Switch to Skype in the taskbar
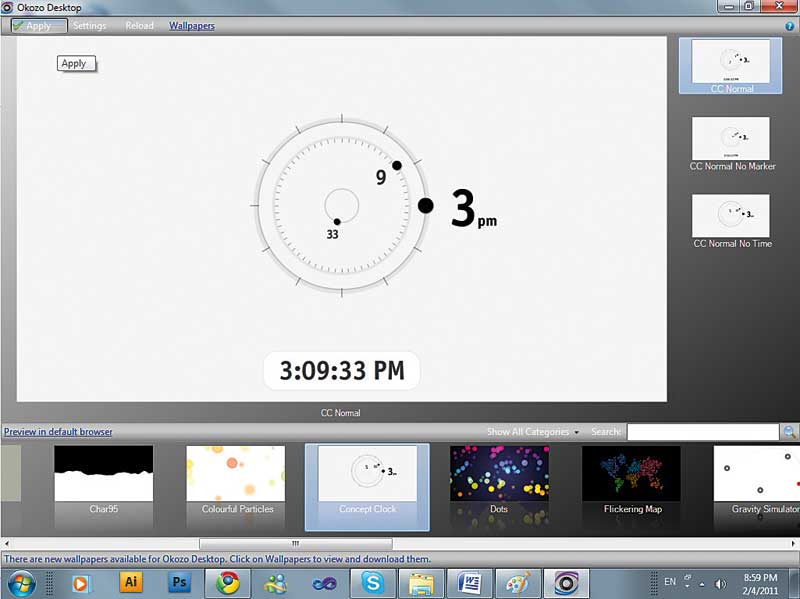800x599 pixels. 373,583
